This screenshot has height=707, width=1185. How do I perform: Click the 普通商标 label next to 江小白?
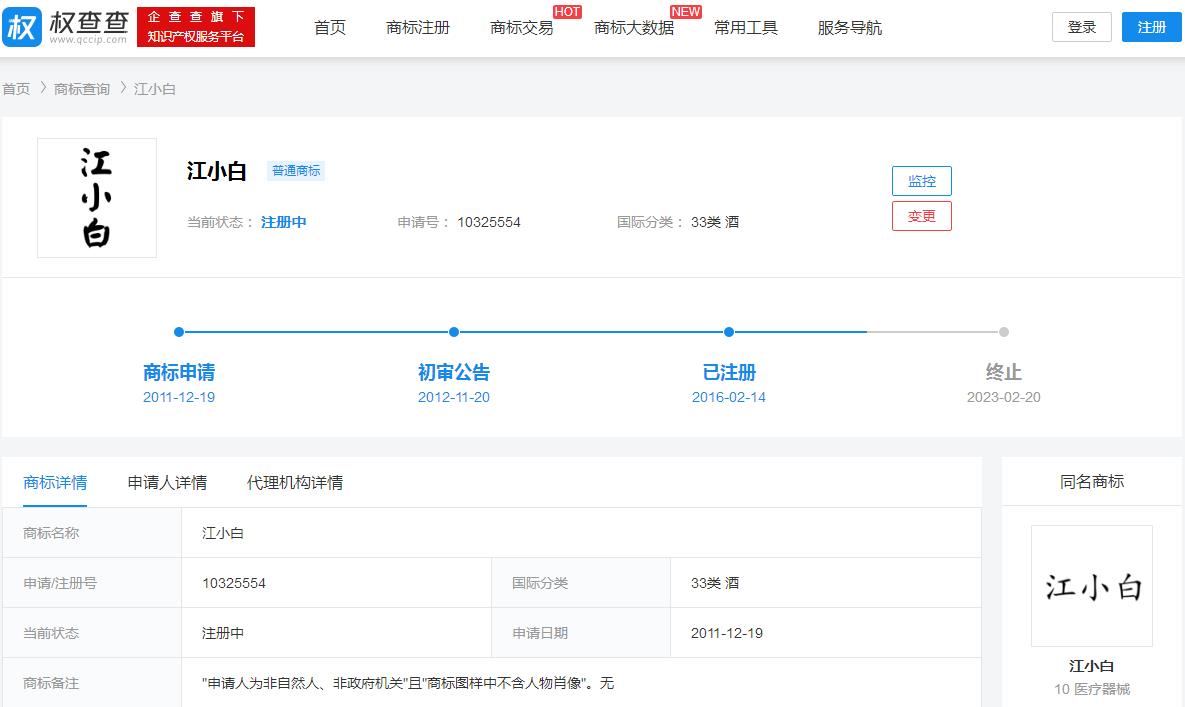tap(296, 171)
